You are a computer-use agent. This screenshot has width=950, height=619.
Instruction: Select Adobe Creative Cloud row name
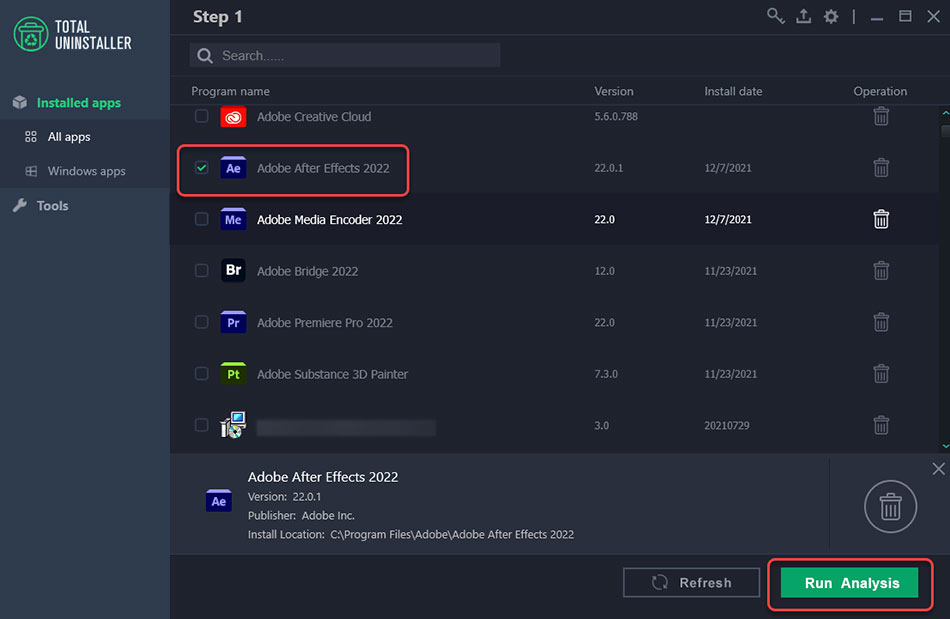coord(314,117)
